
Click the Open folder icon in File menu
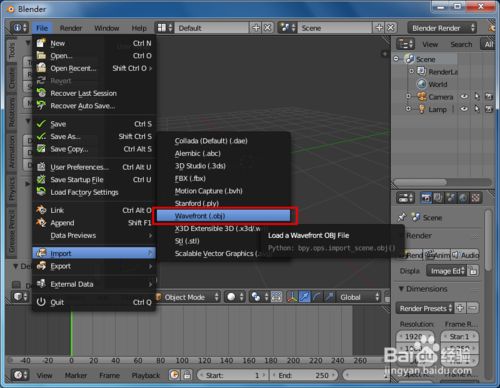pyautogui.click(x=41, y=55)
